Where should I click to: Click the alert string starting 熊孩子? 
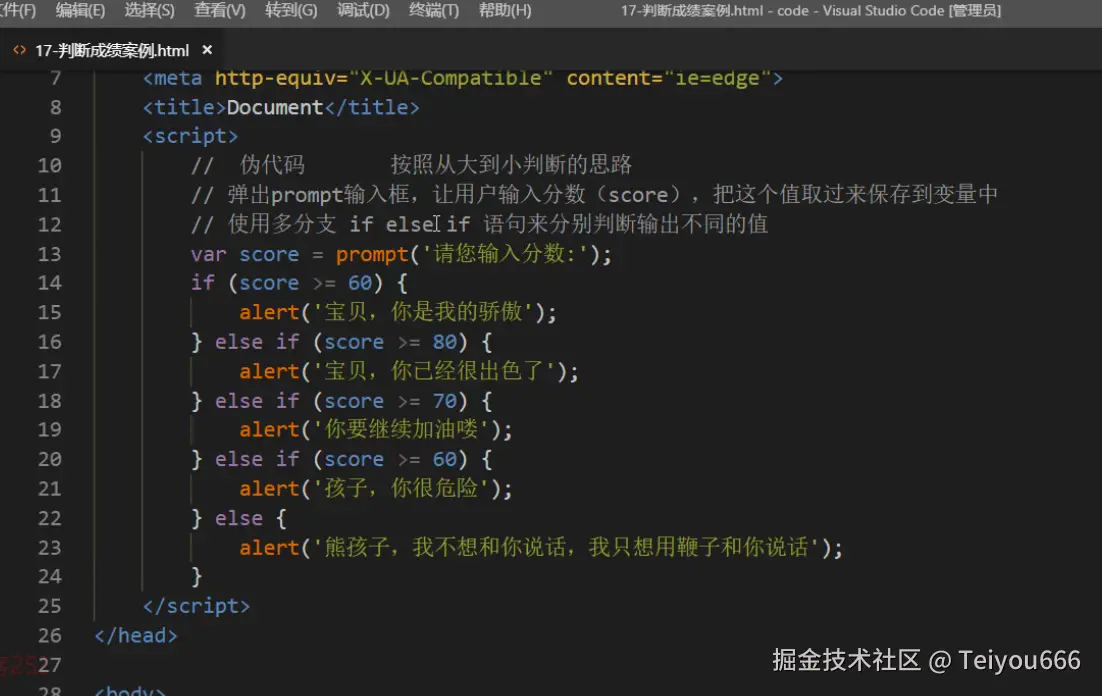(566, 547)
